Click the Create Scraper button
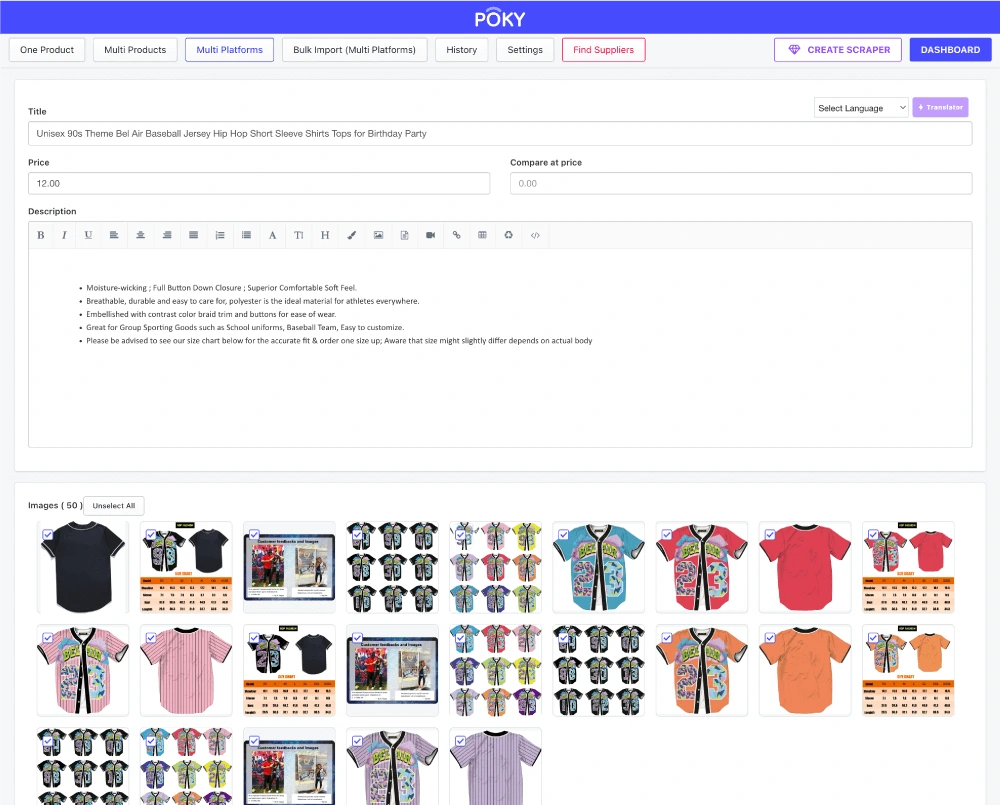Viewport: 1000px width, 805px height. (x=837, y=50)
